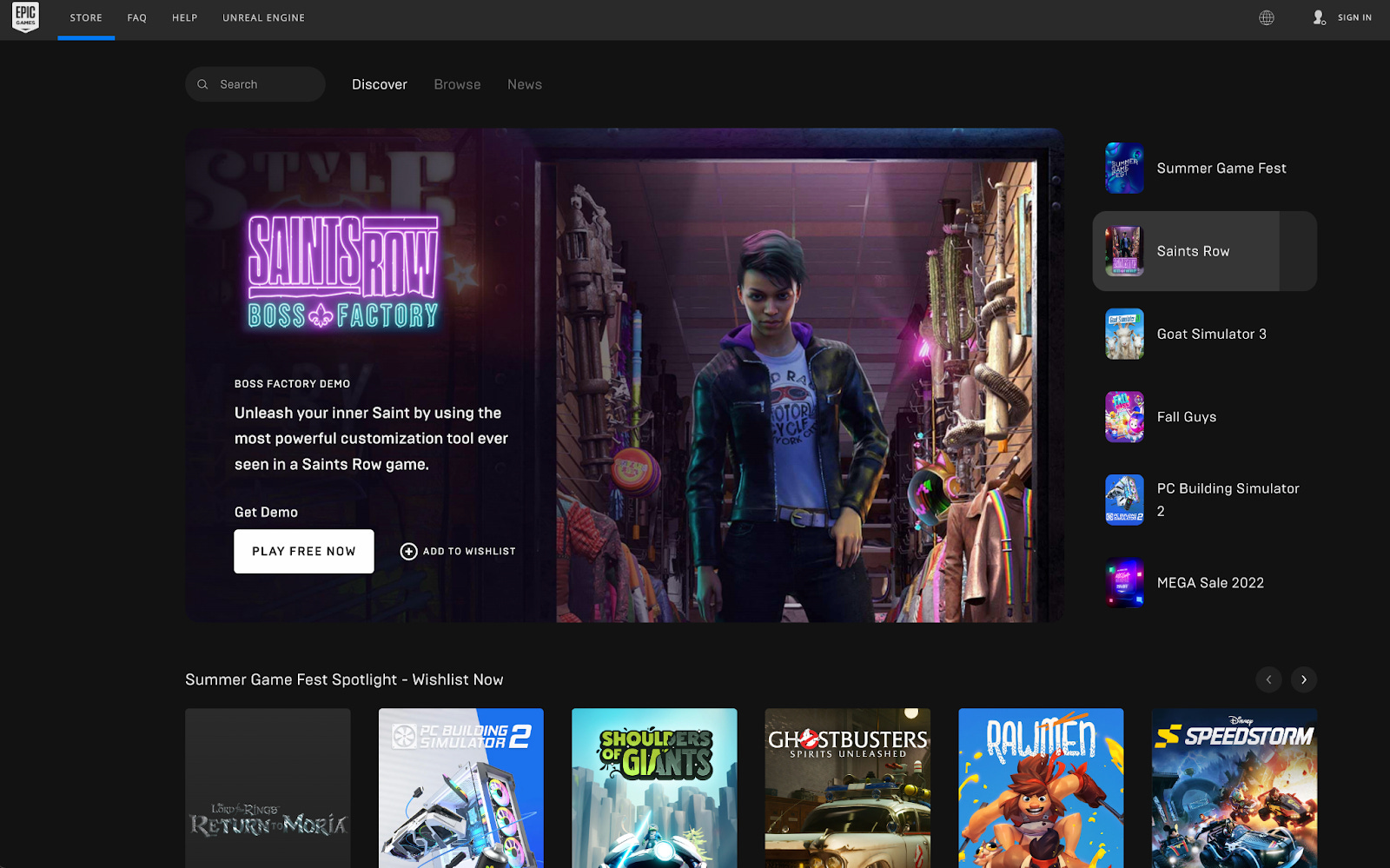Open the Ghostbusters Spirits Unleashed thumbnail
1390x868 pixels.
tap(847, 787)
